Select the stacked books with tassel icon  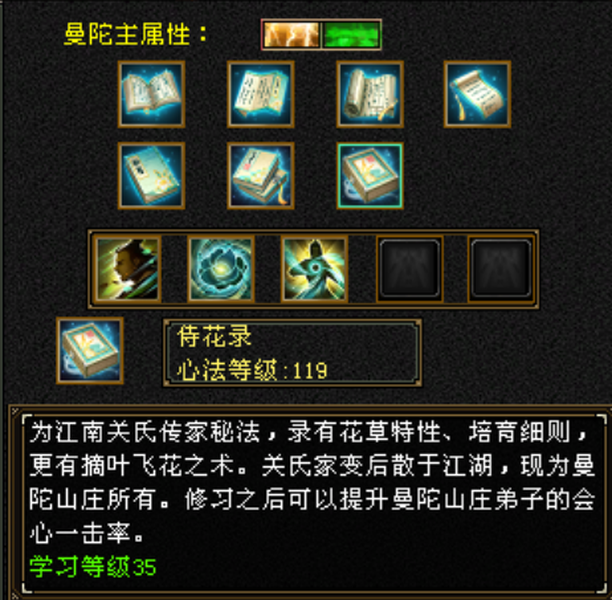coord(260,176)
